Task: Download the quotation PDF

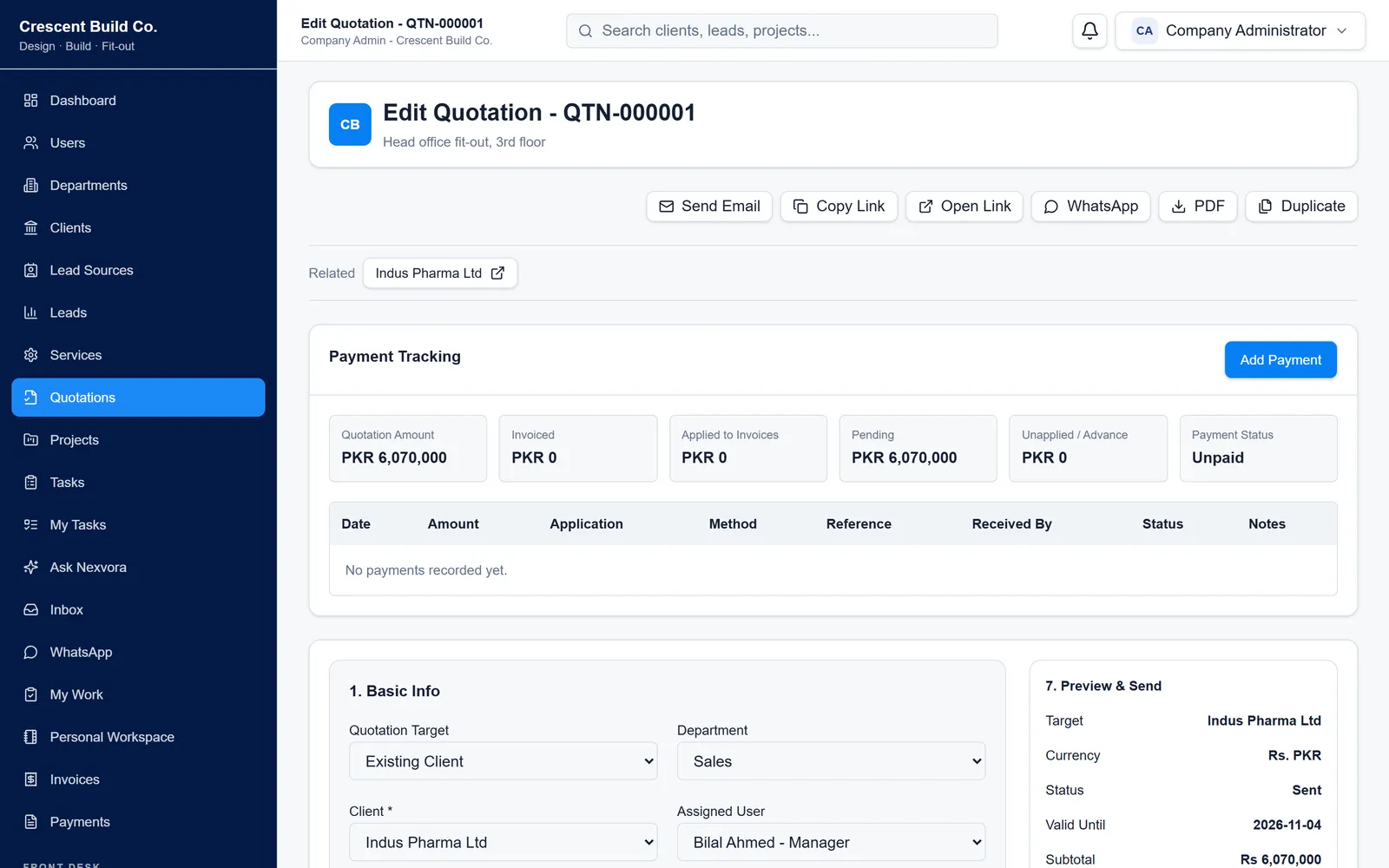Action: coord(1198,207)
